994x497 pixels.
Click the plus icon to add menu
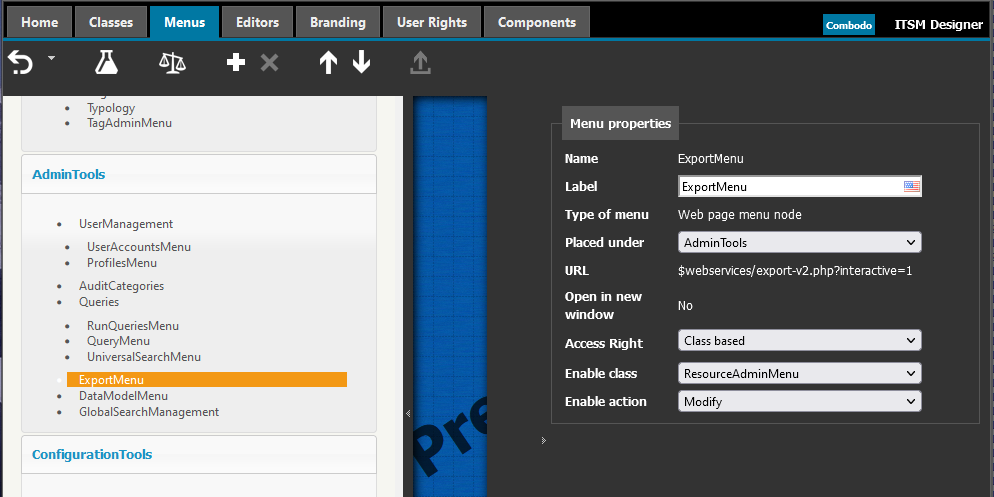click(236, 63)
